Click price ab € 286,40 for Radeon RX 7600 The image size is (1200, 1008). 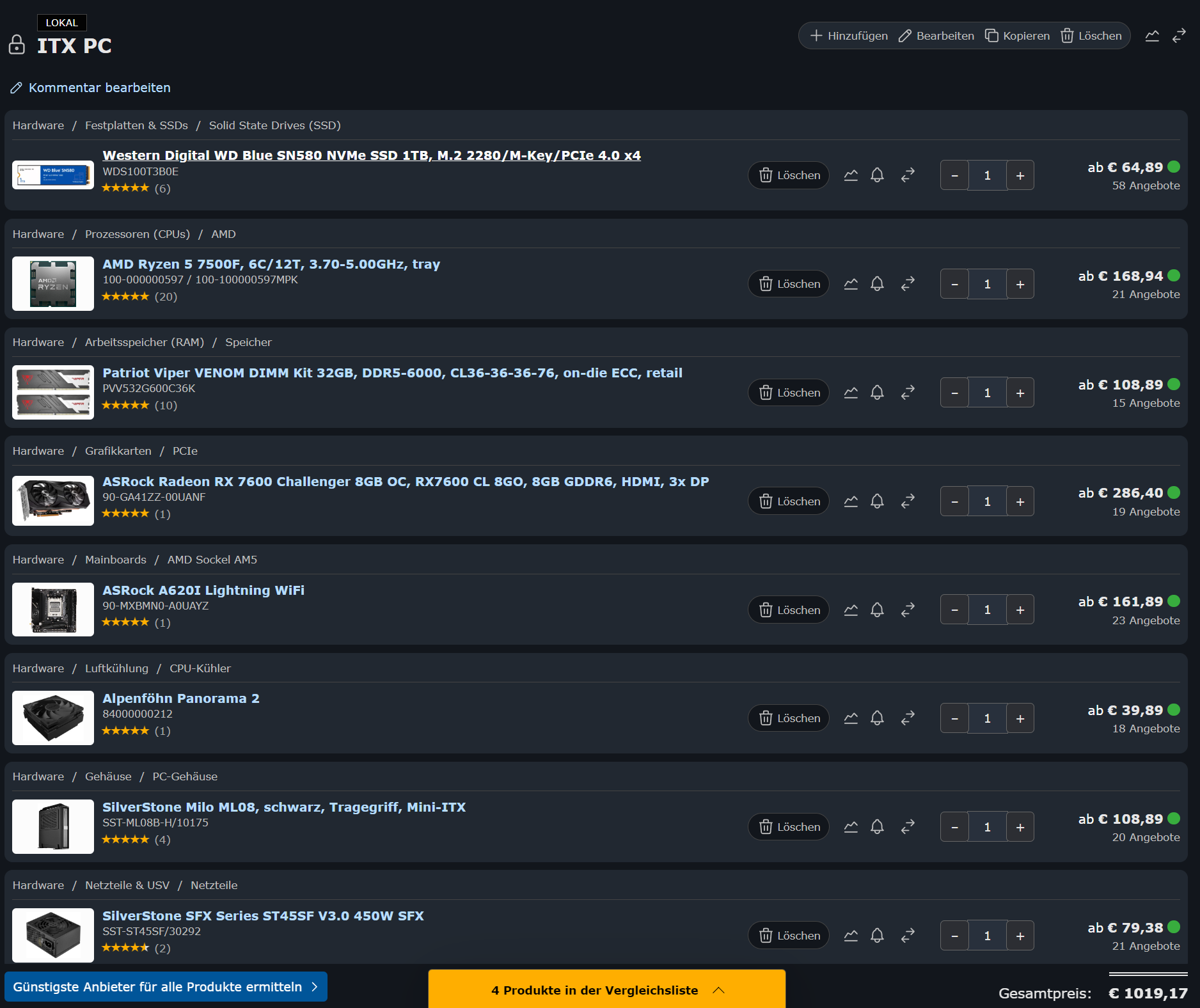click(x=1121, y=493)
